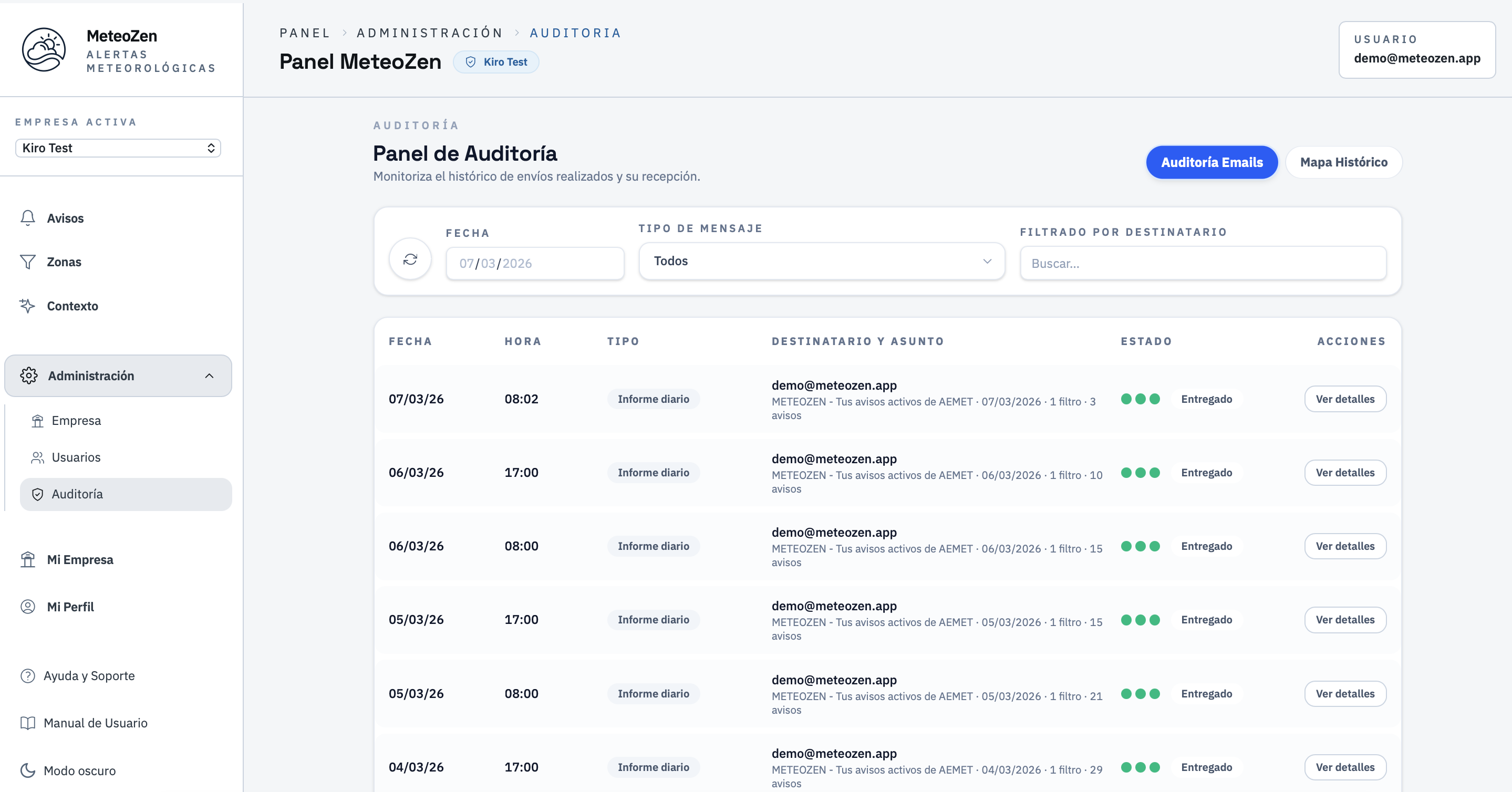The height and width of the screenshot is (792, 1512).
Task: Click Entregado status on 05/03/26 17:00 row
Action: point(1206,620)
